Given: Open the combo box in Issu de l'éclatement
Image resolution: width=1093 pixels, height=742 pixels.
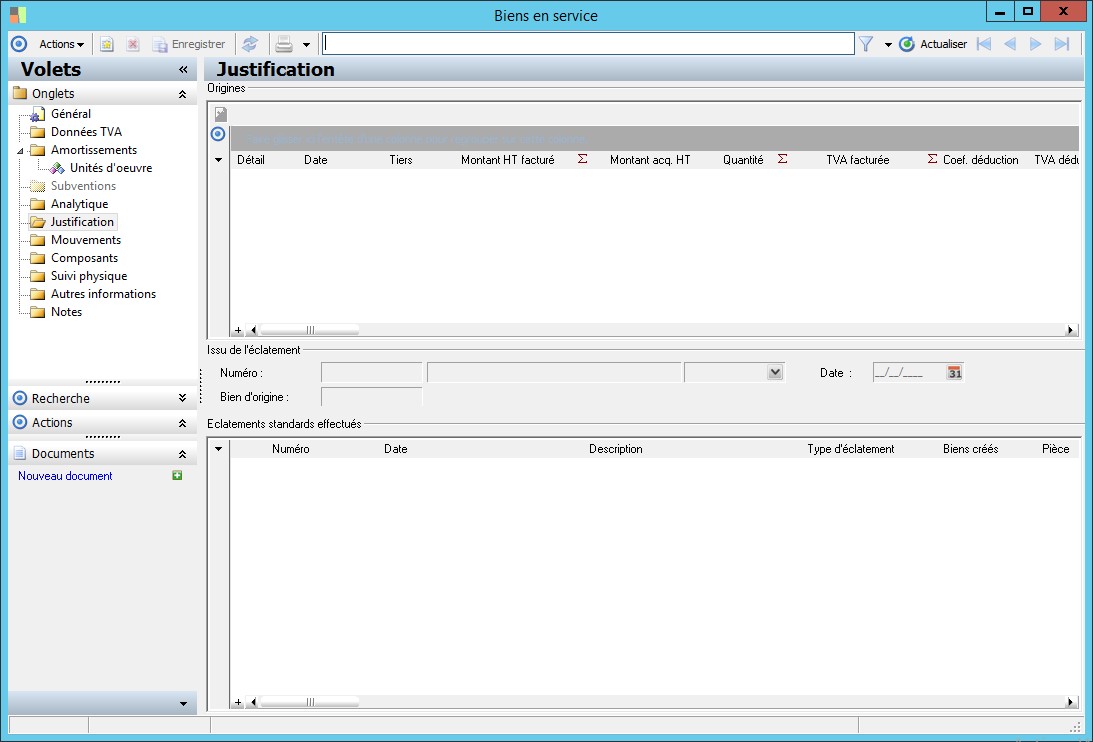Looking at the screenshot, I should (x=774, y=372).
